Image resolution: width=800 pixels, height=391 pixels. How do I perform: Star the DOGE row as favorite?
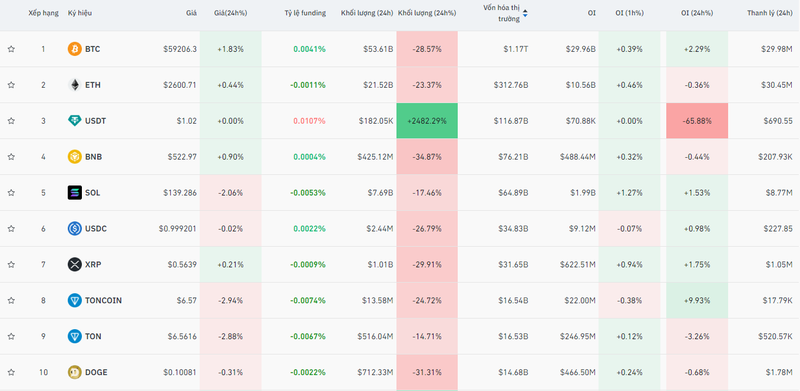coord(11,372)
